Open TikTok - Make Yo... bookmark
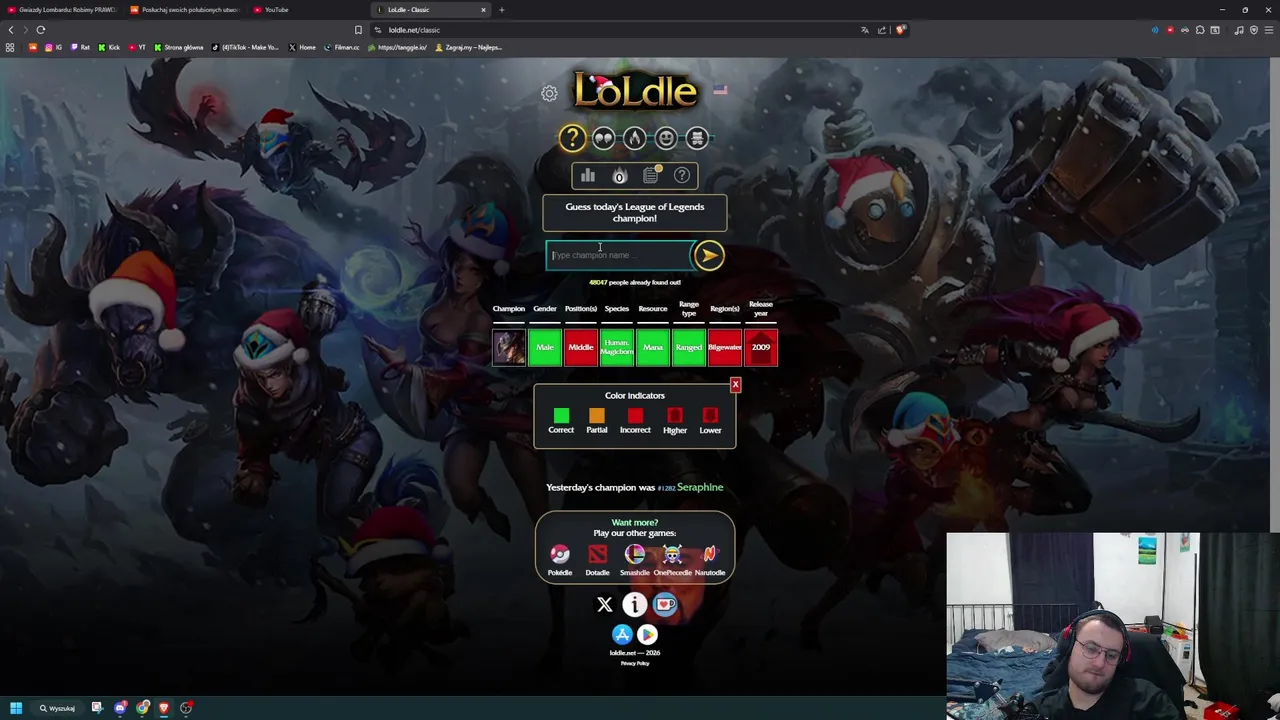The image size is (1280, 720). coord(245,47)
